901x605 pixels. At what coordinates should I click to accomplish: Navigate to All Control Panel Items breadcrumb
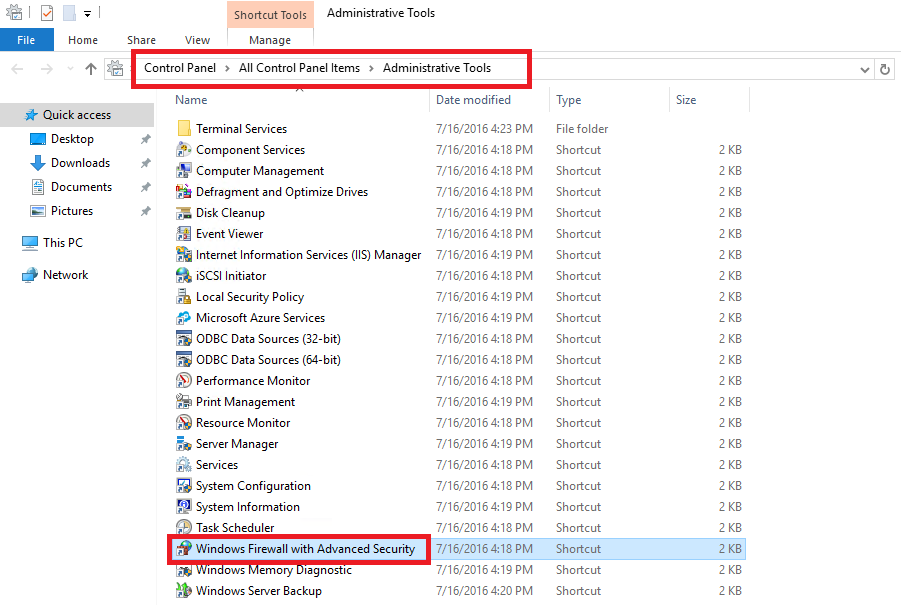(x=299, y=68)
